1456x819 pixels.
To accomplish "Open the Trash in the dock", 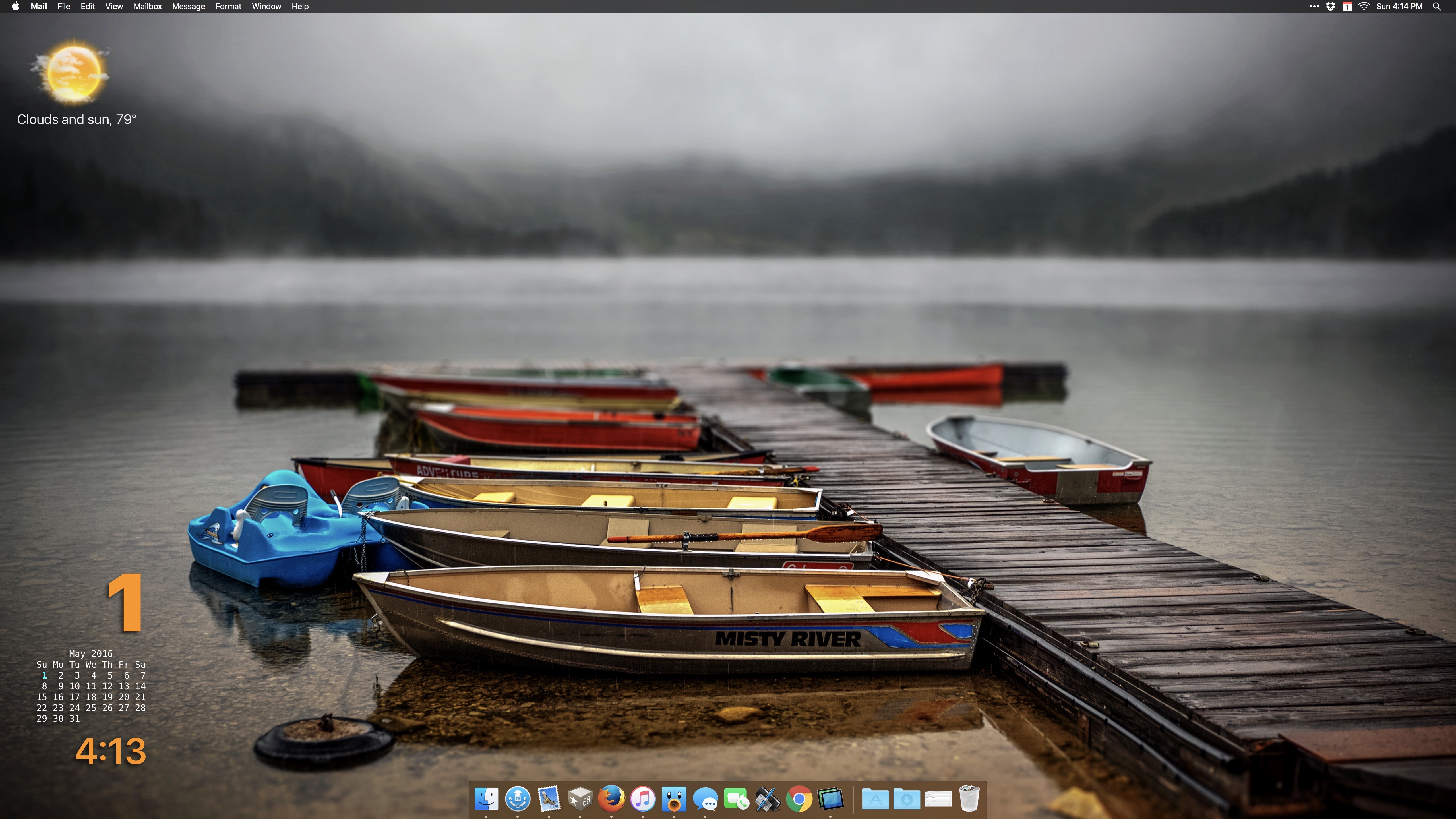I will point(969,798).
